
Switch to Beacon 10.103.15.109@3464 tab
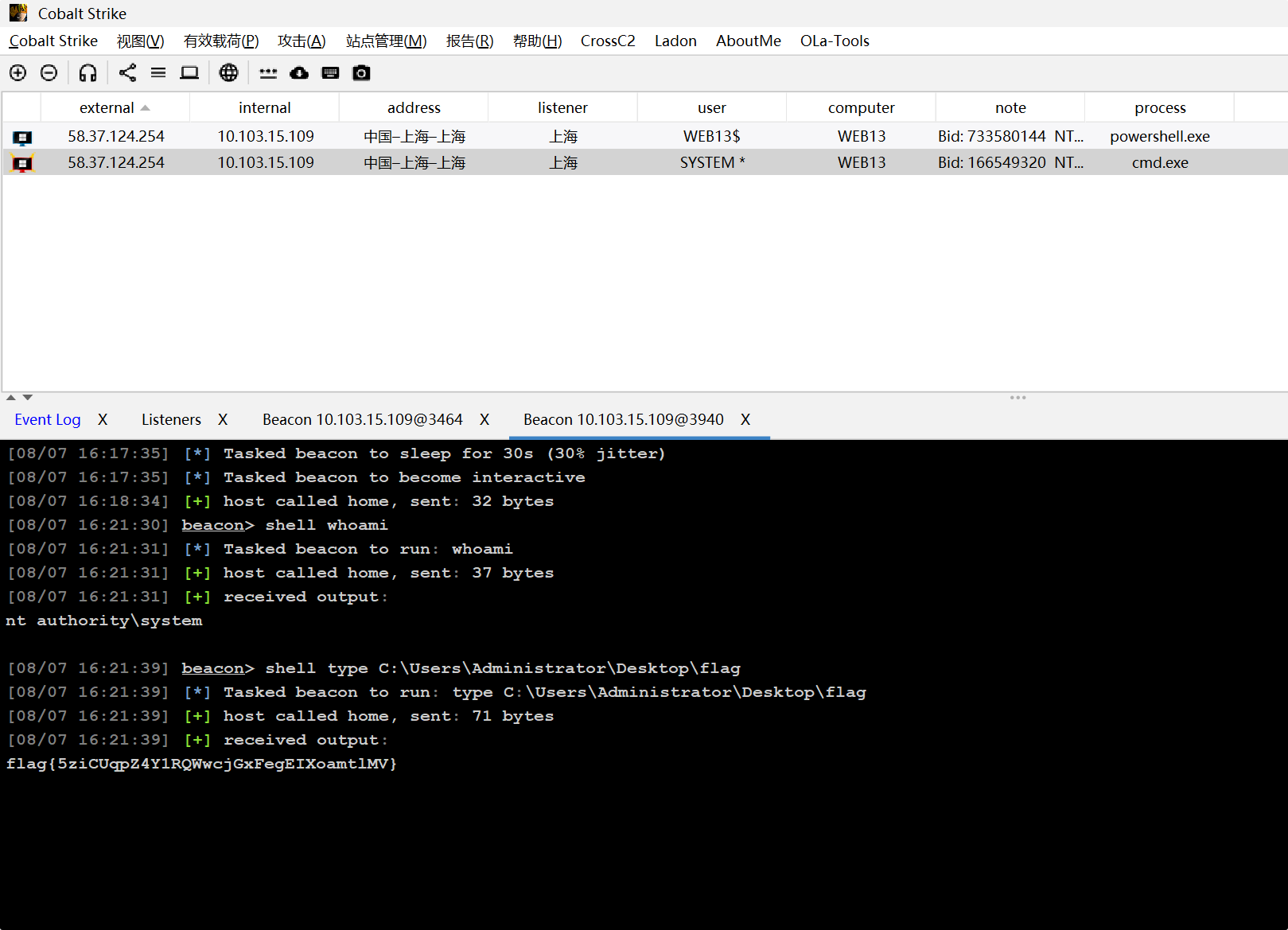(363, 419)
